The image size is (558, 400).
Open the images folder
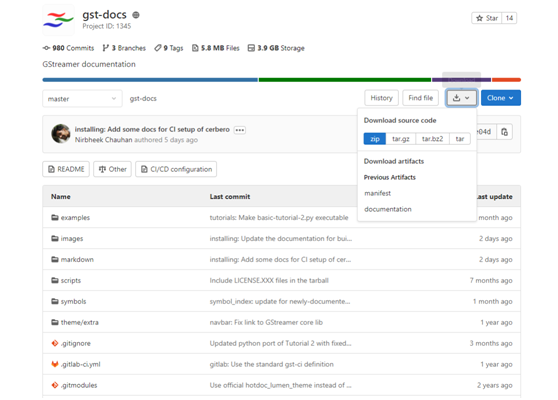[x=72, y=238]
